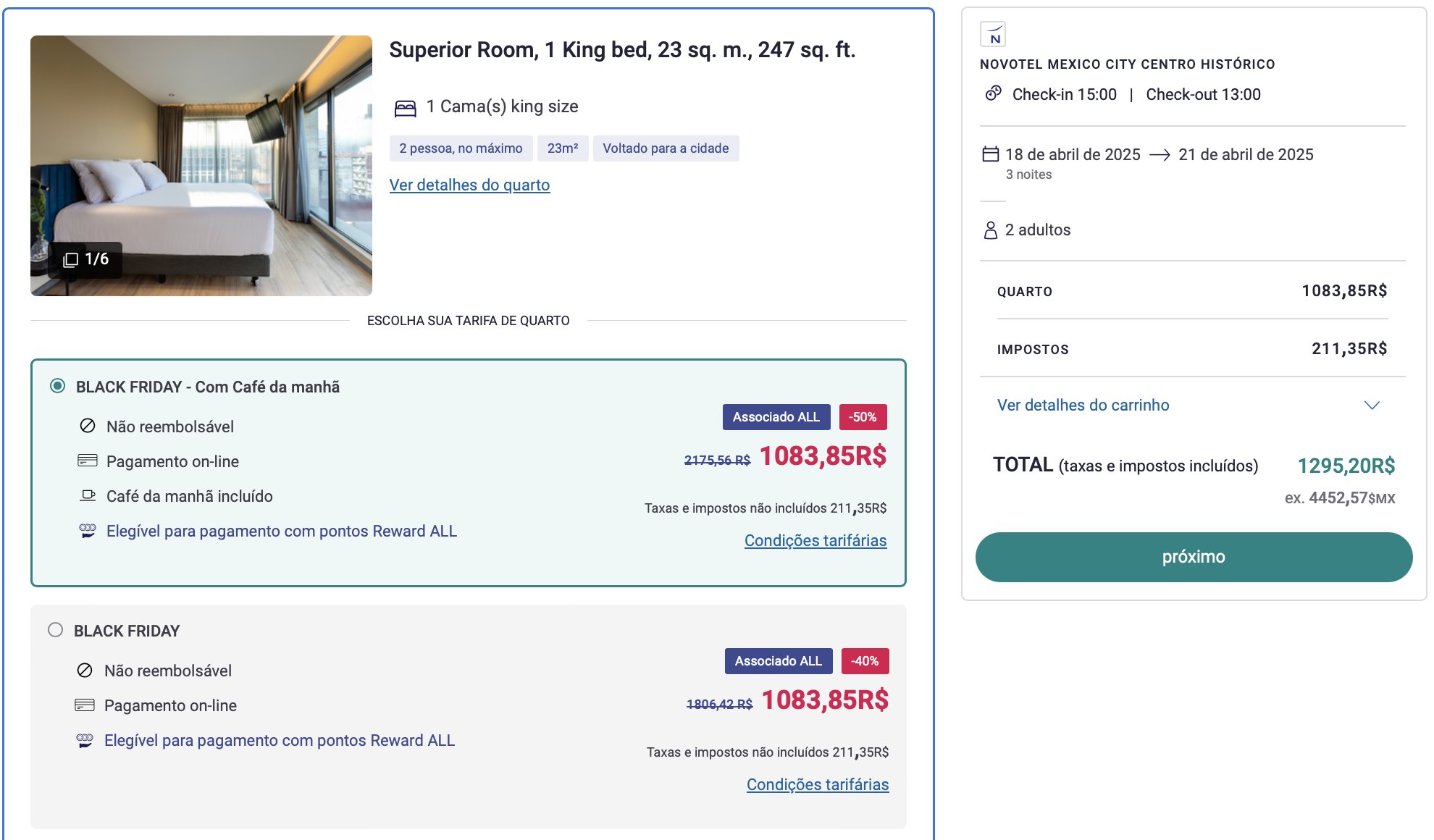Screen dimensions: 1434x840
Task: Click the check-in clock icon
Action: (x=993, y=93)
